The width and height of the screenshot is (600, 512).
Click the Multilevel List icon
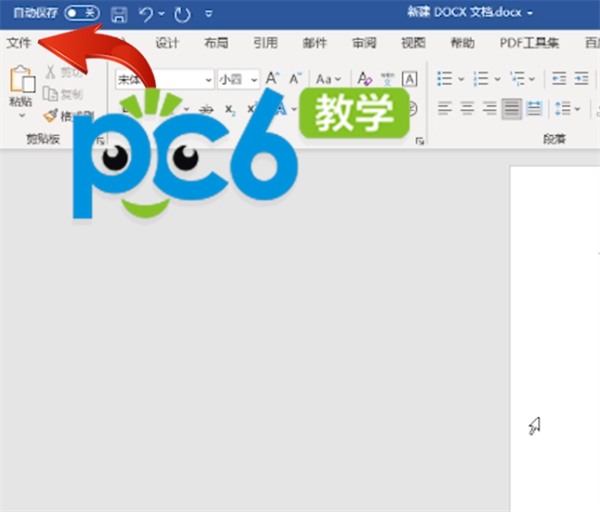pos(517,78)
